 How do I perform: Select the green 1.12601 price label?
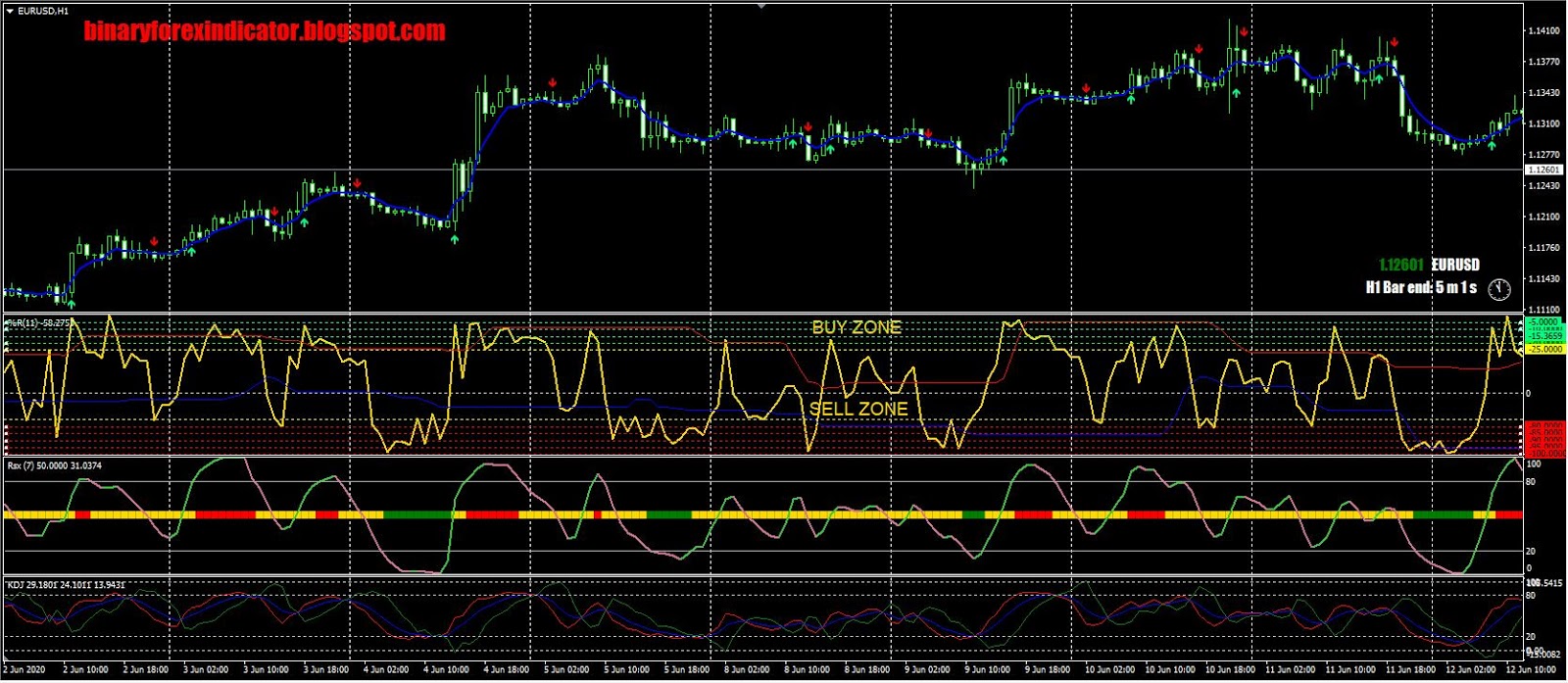pos(1401,265)
